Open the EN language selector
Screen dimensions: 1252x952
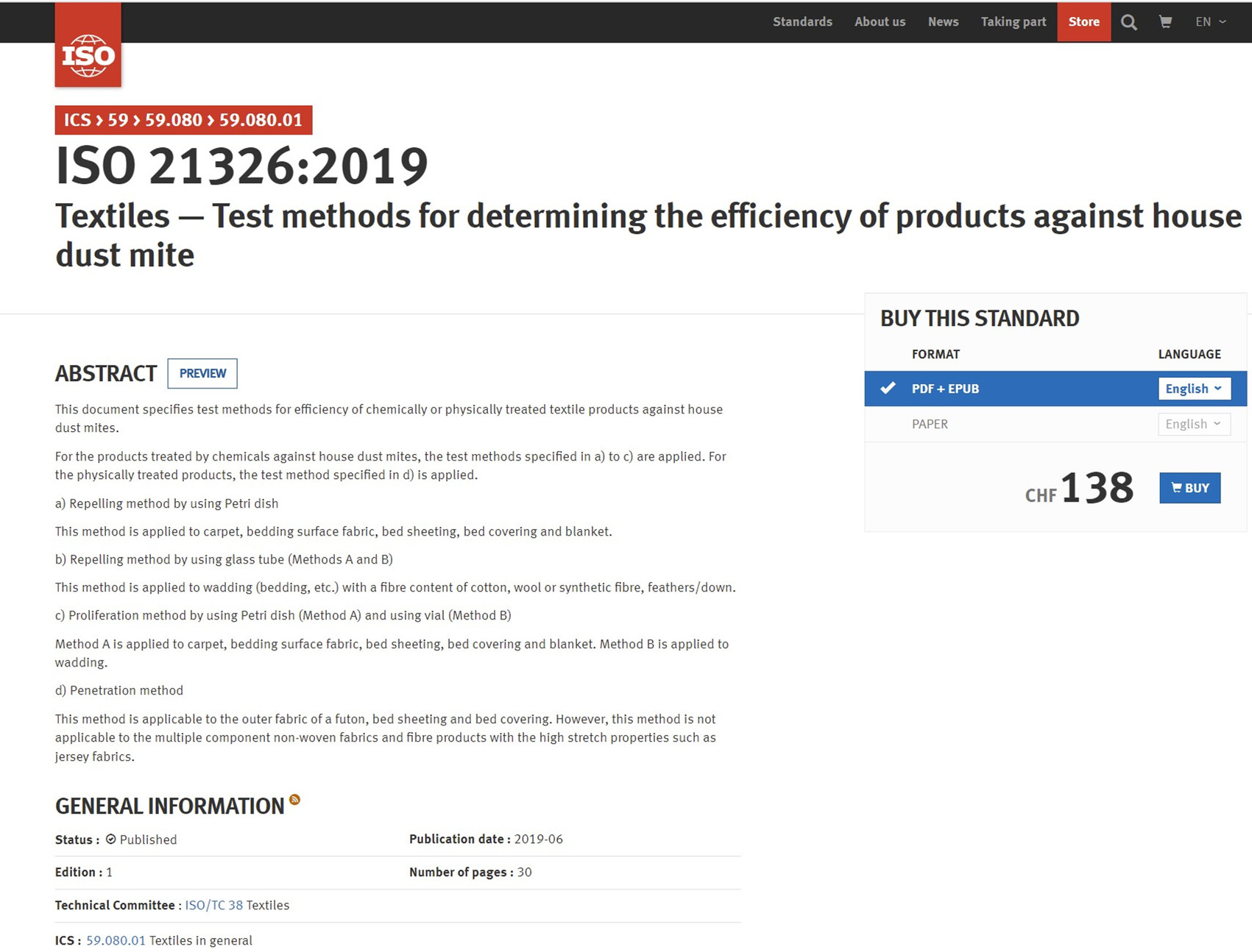(1211, 22)
